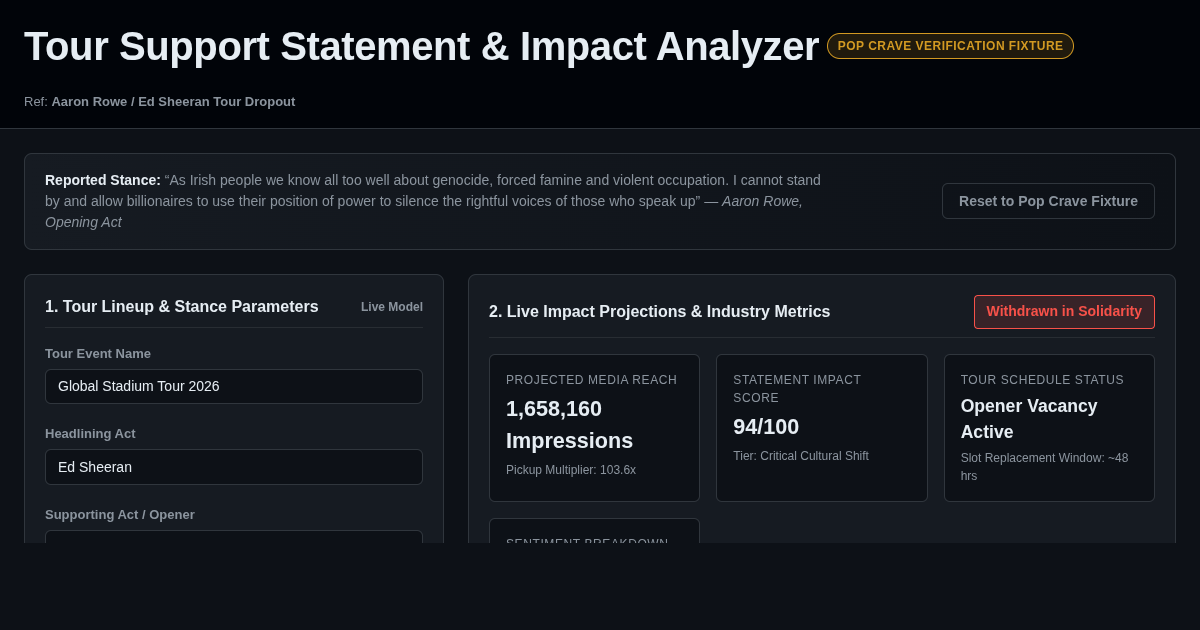Click the "Aaron Rowe / Ed Sheeran Tour Dropout" reference
The height and width of the screenshot is (630, 1200).
(x=173, y=102)
